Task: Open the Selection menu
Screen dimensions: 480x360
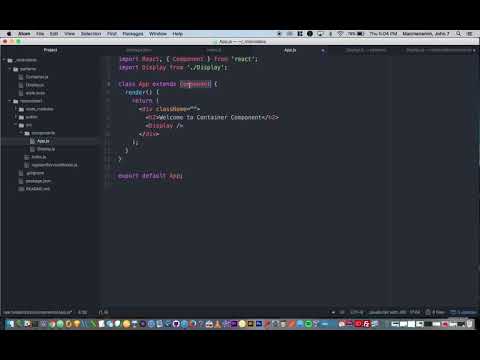Action: coord(91,34)
